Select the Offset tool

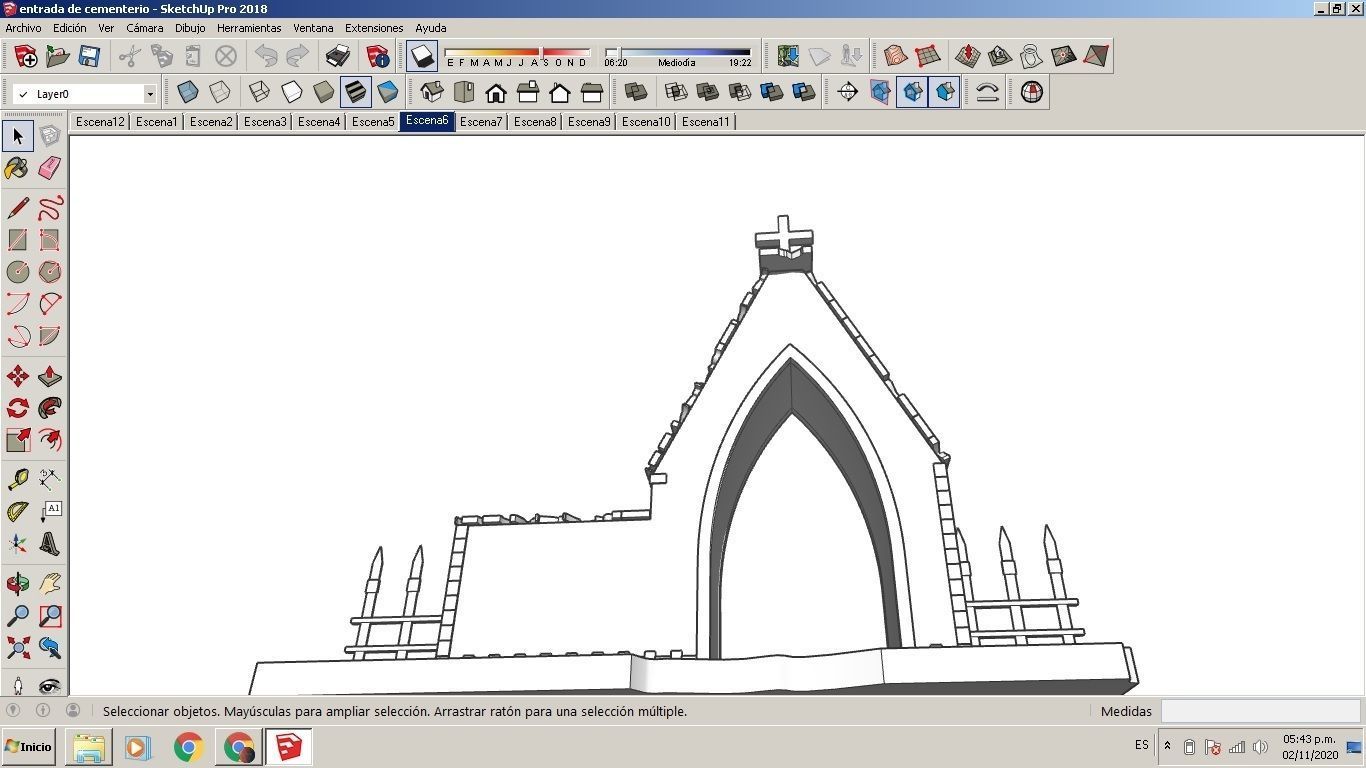tap(50, 440)
